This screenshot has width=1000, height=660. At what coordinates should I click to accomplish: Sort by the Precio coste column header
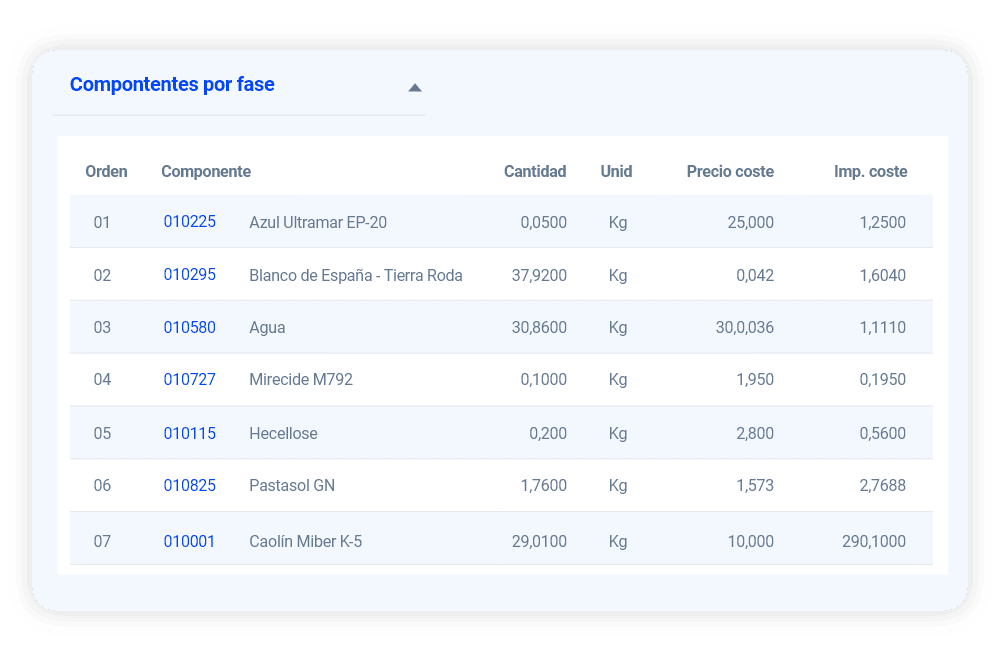coord(730,172)
